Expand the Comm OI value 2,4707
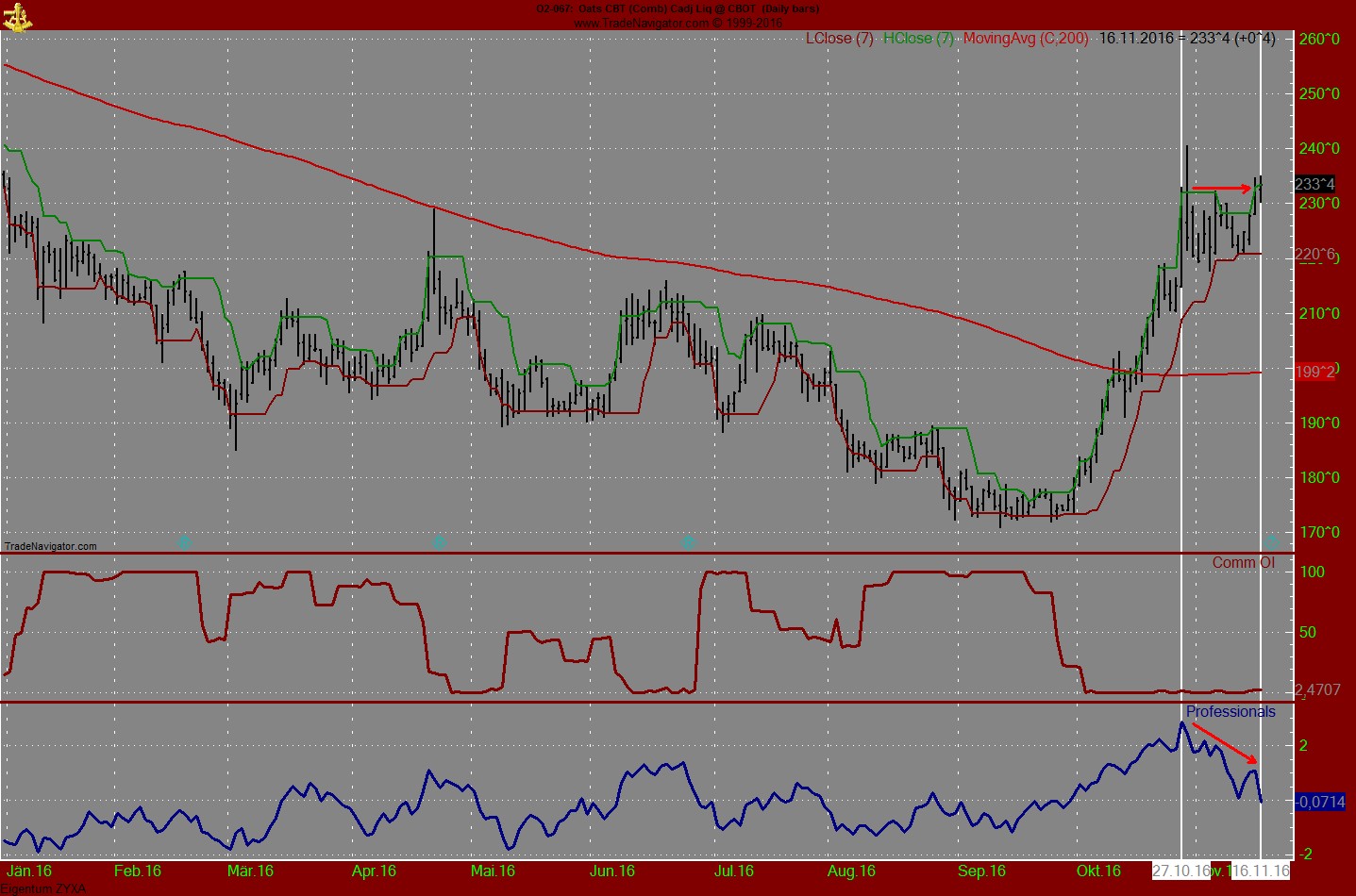The image size is (1356, 896). 1315,689
